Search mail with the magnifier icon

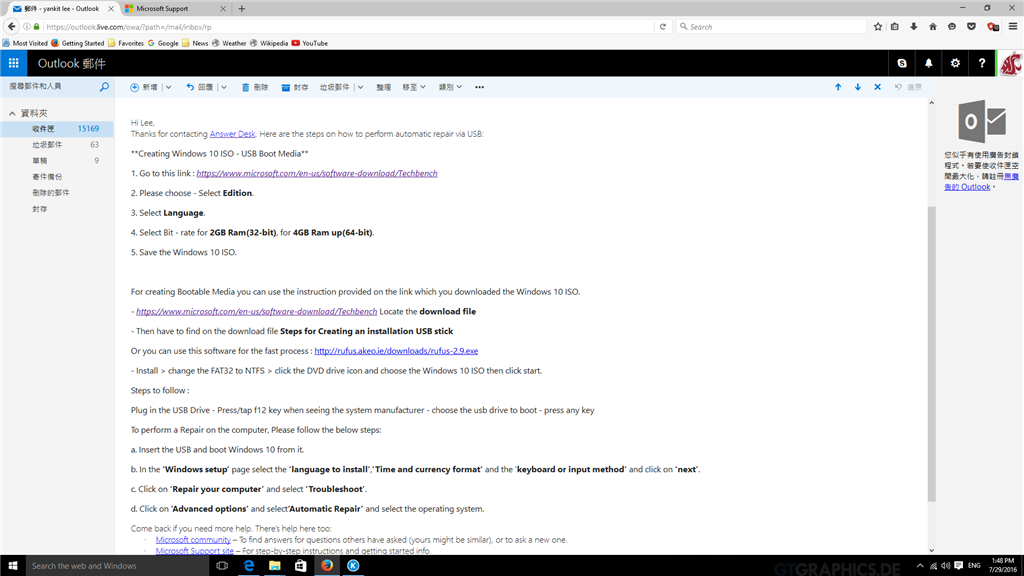coord(104,87)
